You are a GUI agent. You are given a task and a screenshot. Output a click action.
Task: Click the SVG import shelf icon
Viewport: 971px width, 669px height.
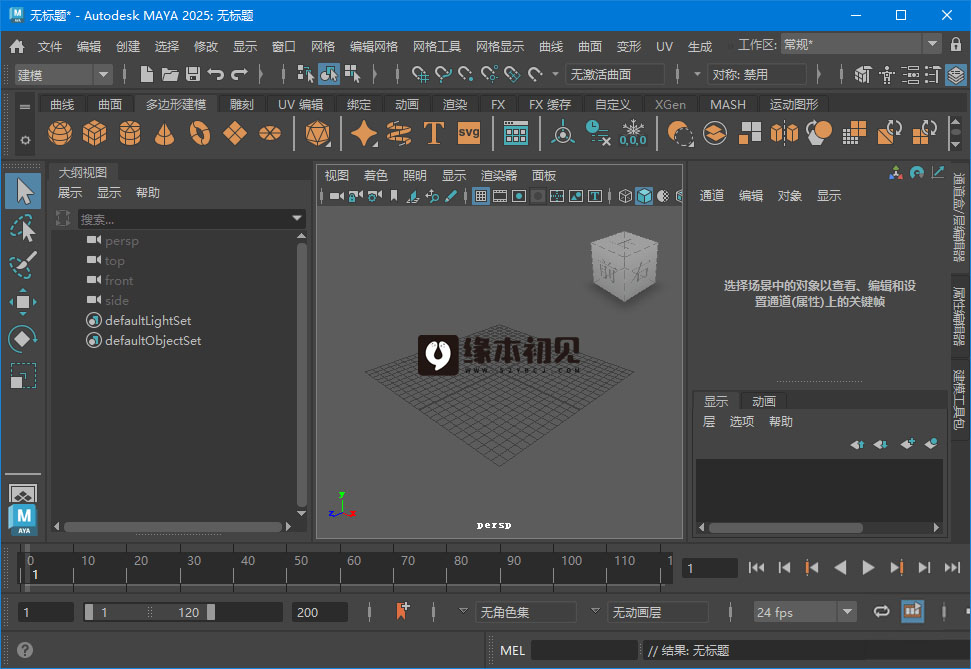point(469,133)
